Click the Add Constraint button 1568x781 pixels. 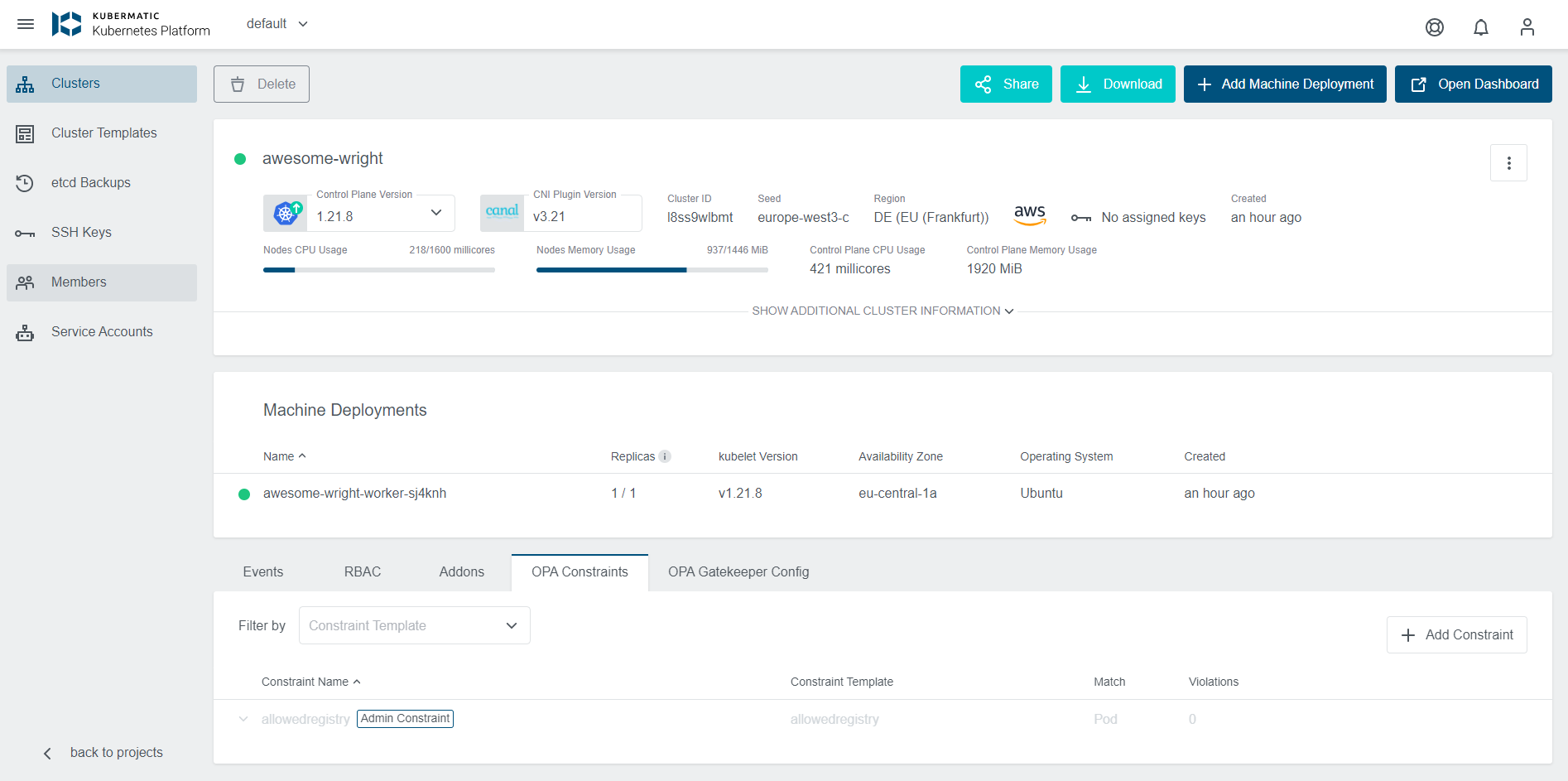(1456, 635)
